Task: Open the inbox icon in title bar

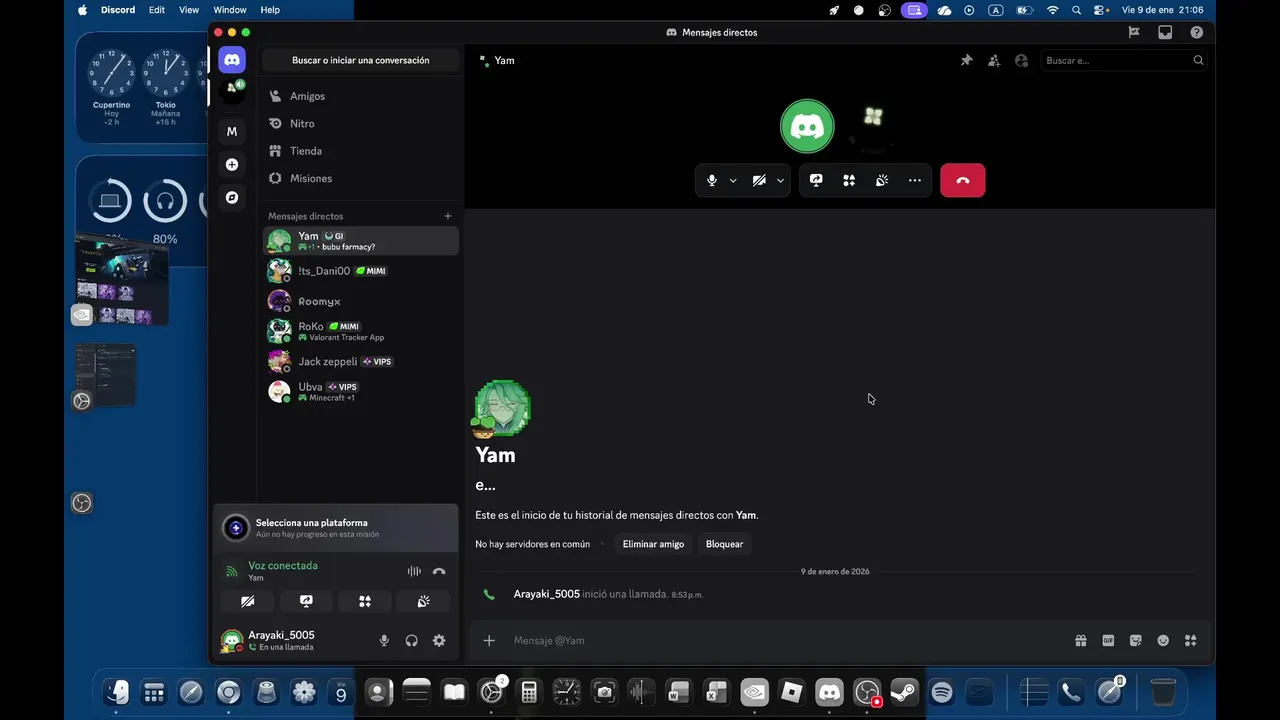Action: coord(1165,32)
